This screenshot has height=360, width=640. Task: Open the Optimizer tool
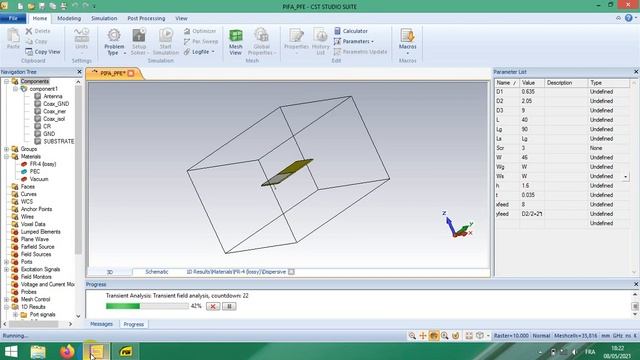click(x=200, y=31)
